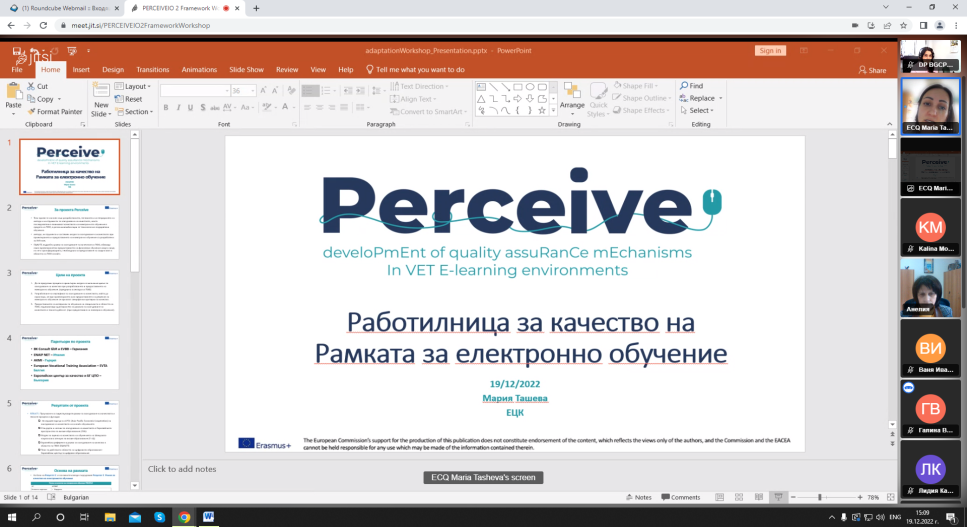967x527 pixels.
Task: Click the Reset slide button
Action: click(129, 99)
